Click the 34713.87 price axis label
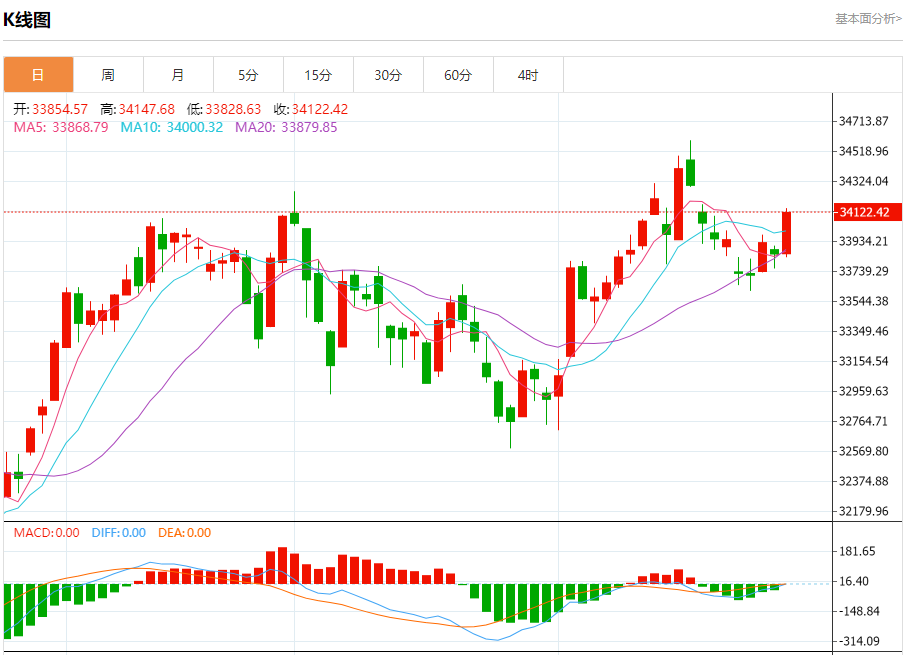The height and width of the screenshot is (655, 912). pos(863,121)
